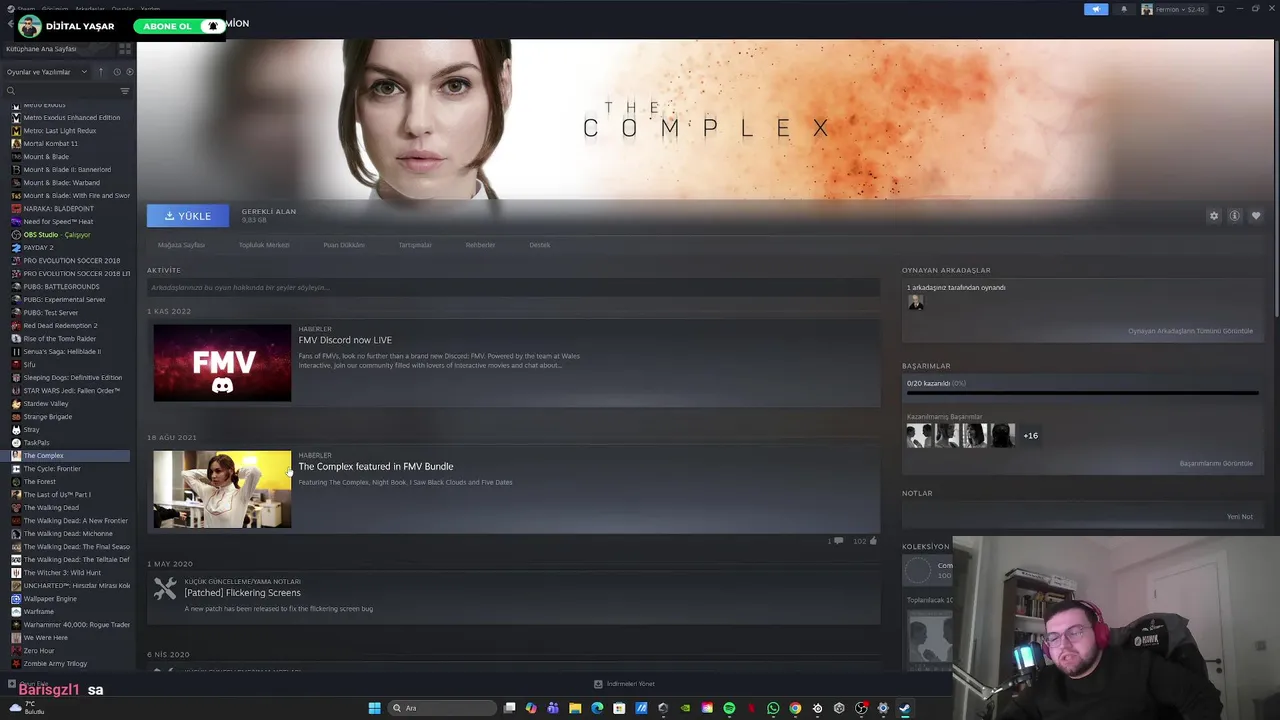Click Yeni Not to add note

(1240, 517)
